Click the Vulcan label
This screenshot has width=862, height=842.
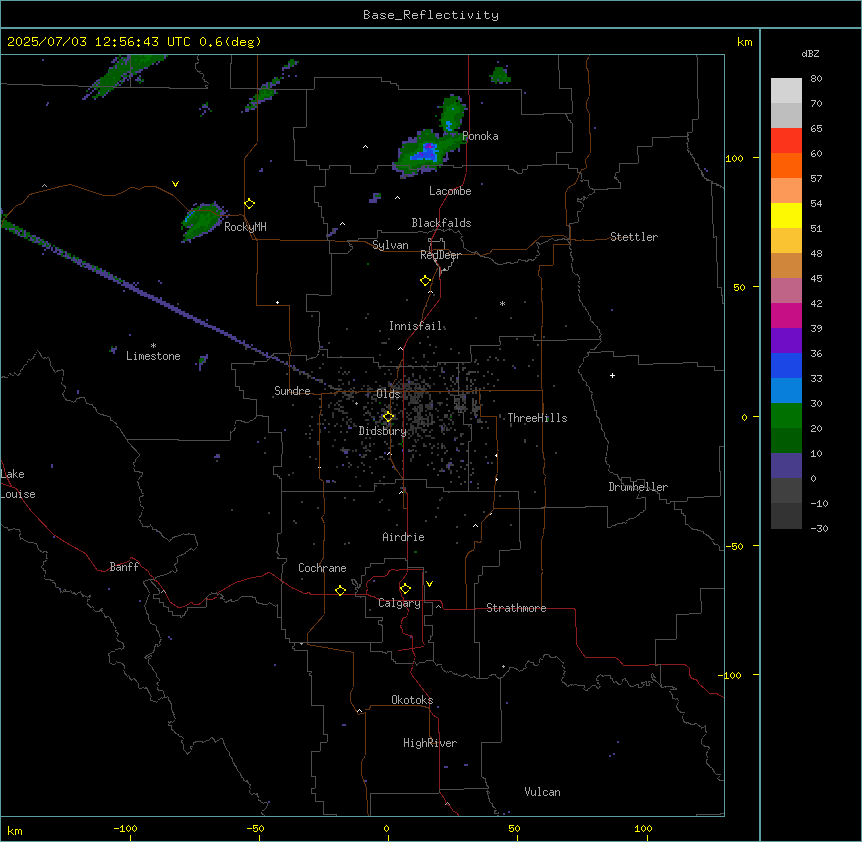click(543, 792)
